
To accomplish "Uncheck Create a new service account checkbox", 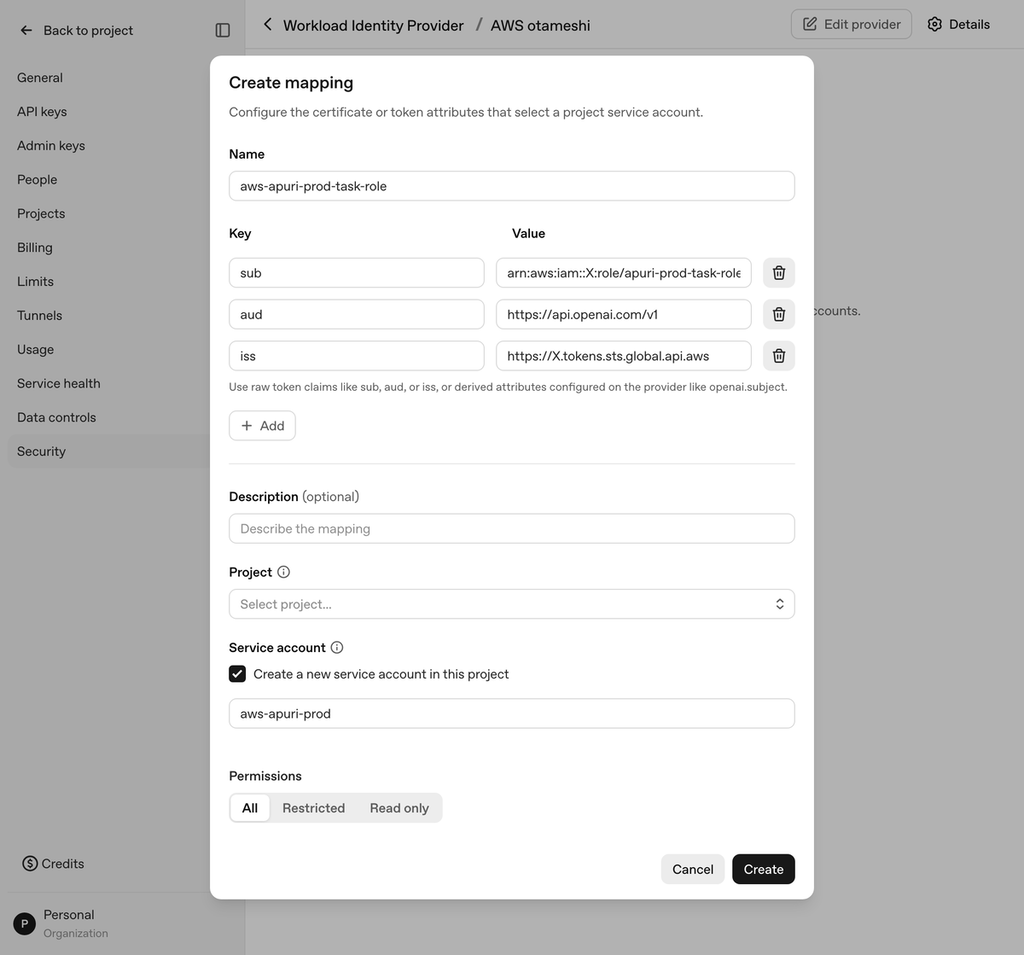I will coord(237,674).
